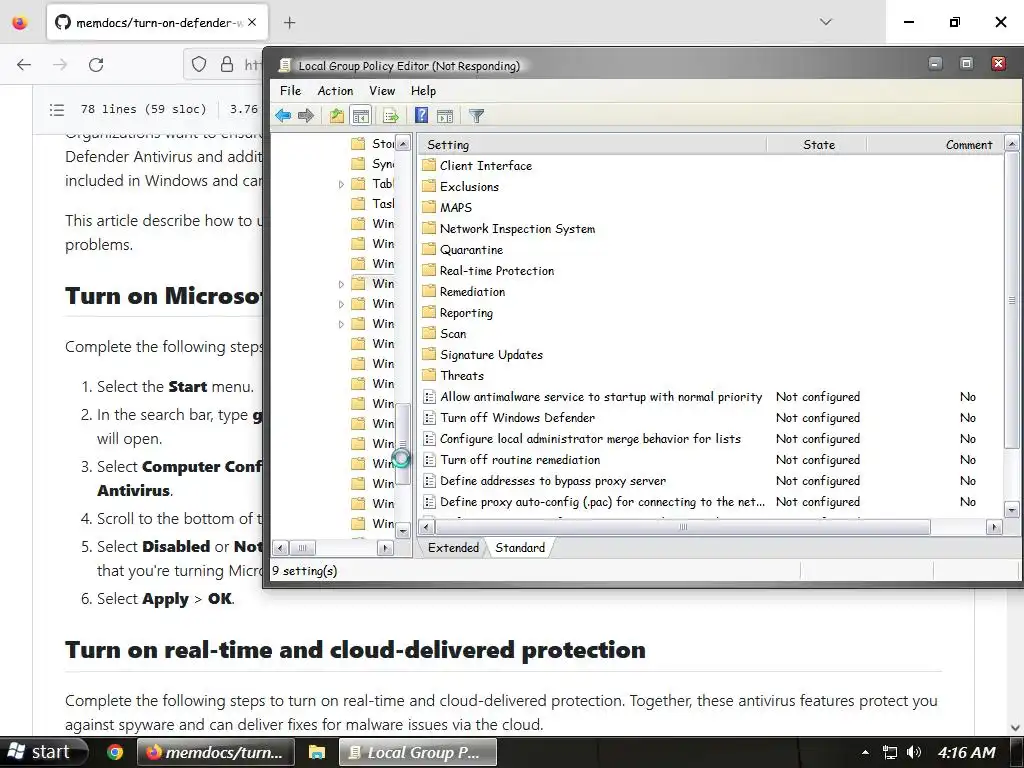Click the settings pane horizontal scrollbar thumb
The image size is (1024, 768).
coord(682,526)
